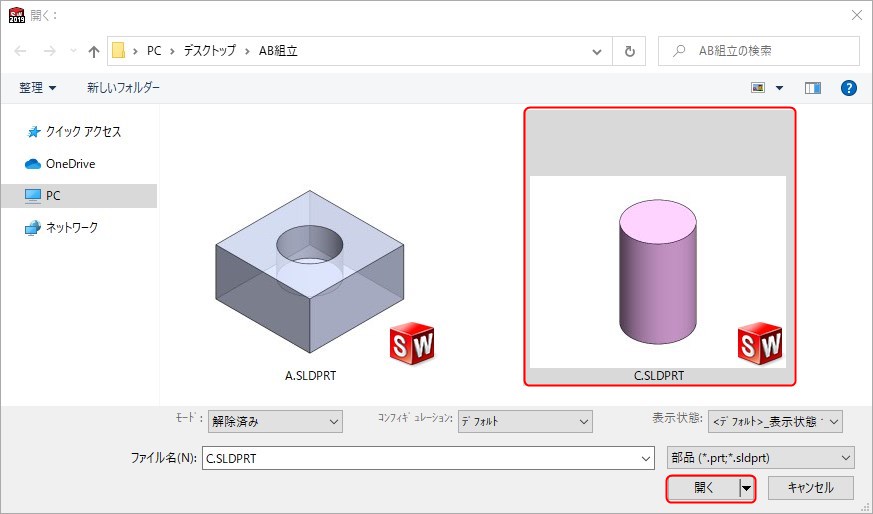Click 新しいフォルダー in the toolbar
Image resolution: width=873 pixels, height=514 pixels.
123,88
